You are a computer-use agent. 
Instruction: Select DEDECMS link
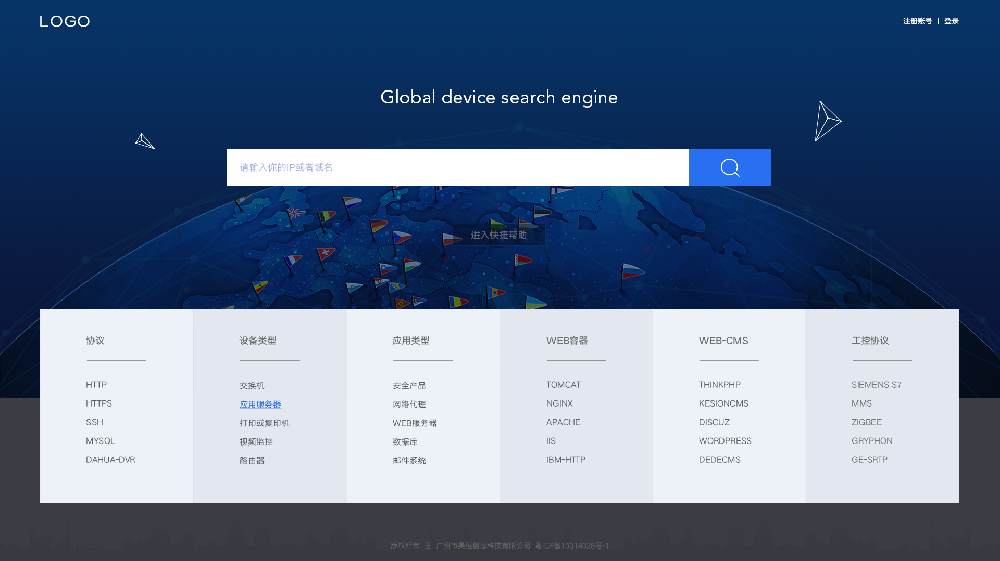pyautogui.click(x=720, y=460)
